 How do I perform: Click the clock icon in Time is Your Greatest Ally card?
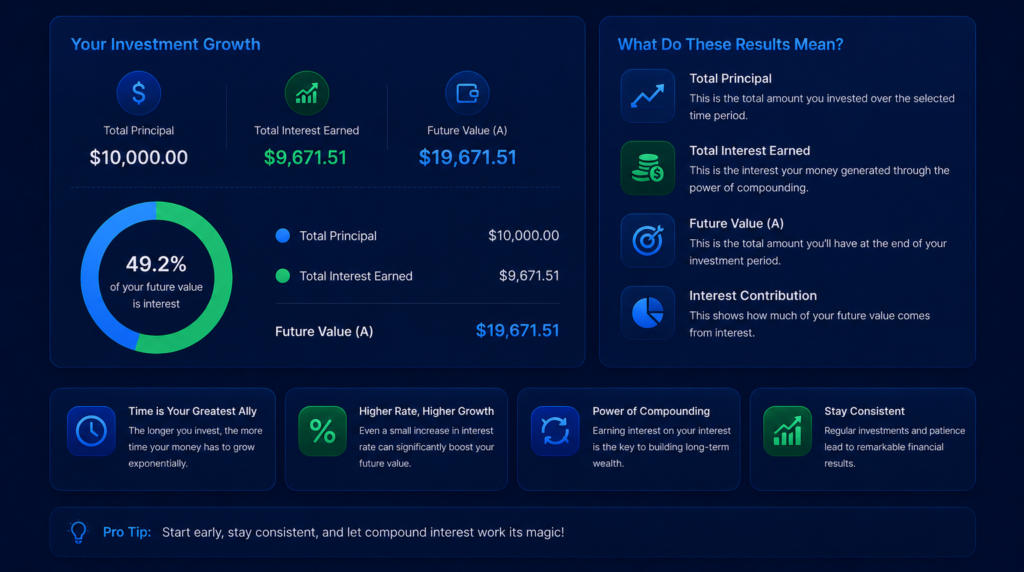pyautogui.click(x=91, y=431)
